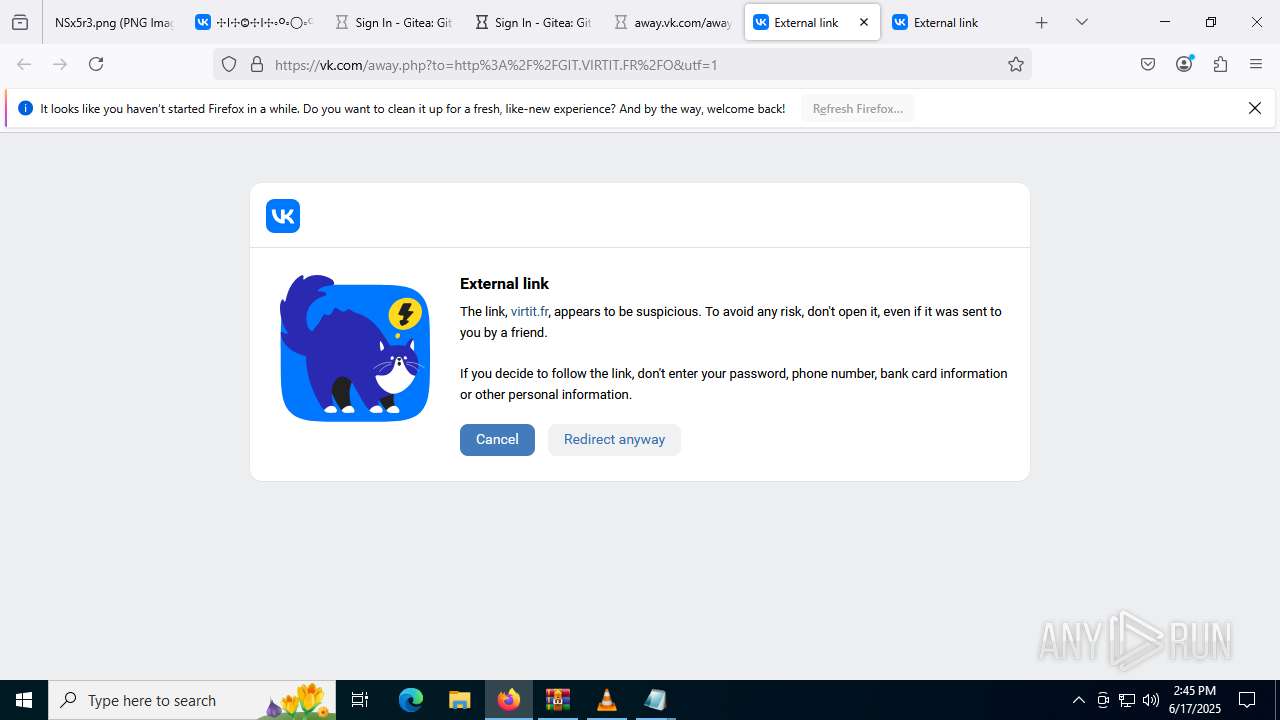Click the taskbar search box
Screen dimensions: 1280x720
pyautogui.click(x=192, y=700)
